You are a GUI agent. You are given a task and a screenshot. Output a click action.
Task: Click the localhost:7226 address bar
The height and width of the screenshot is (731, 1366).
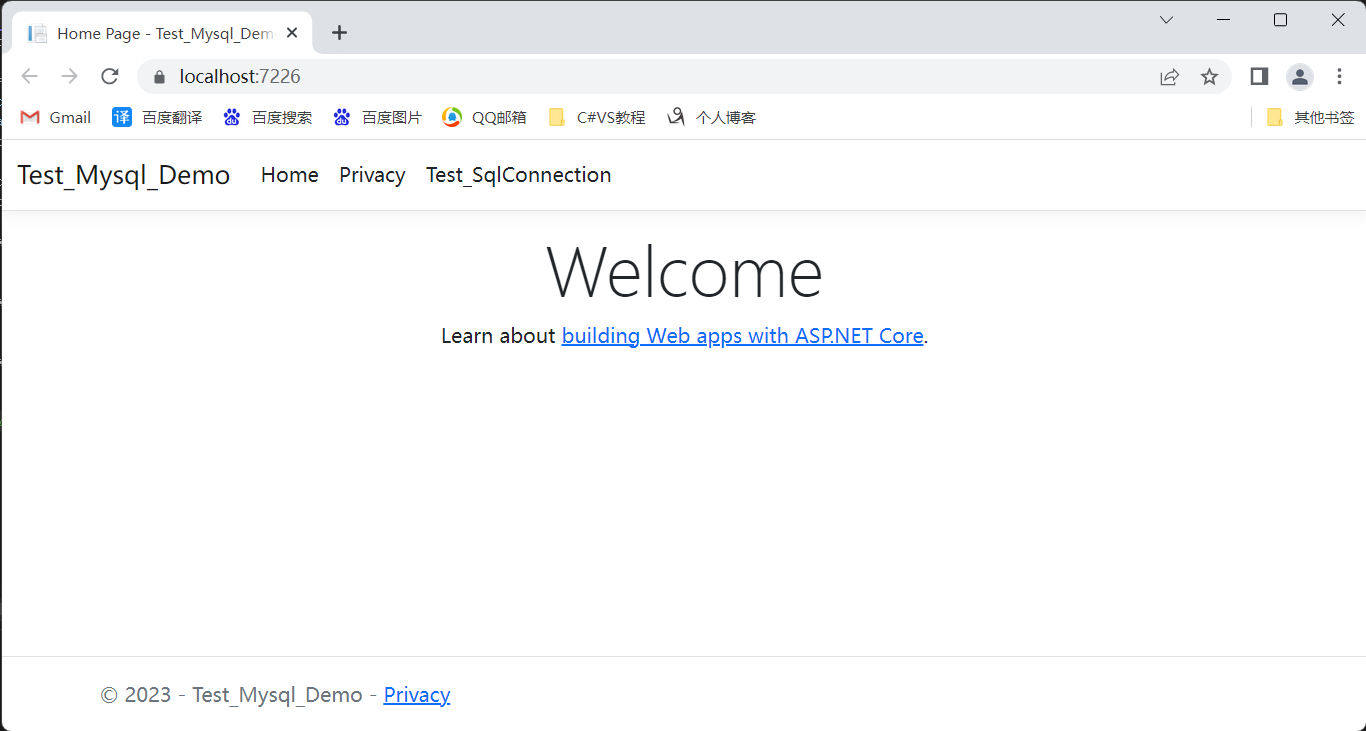(600, 77)
